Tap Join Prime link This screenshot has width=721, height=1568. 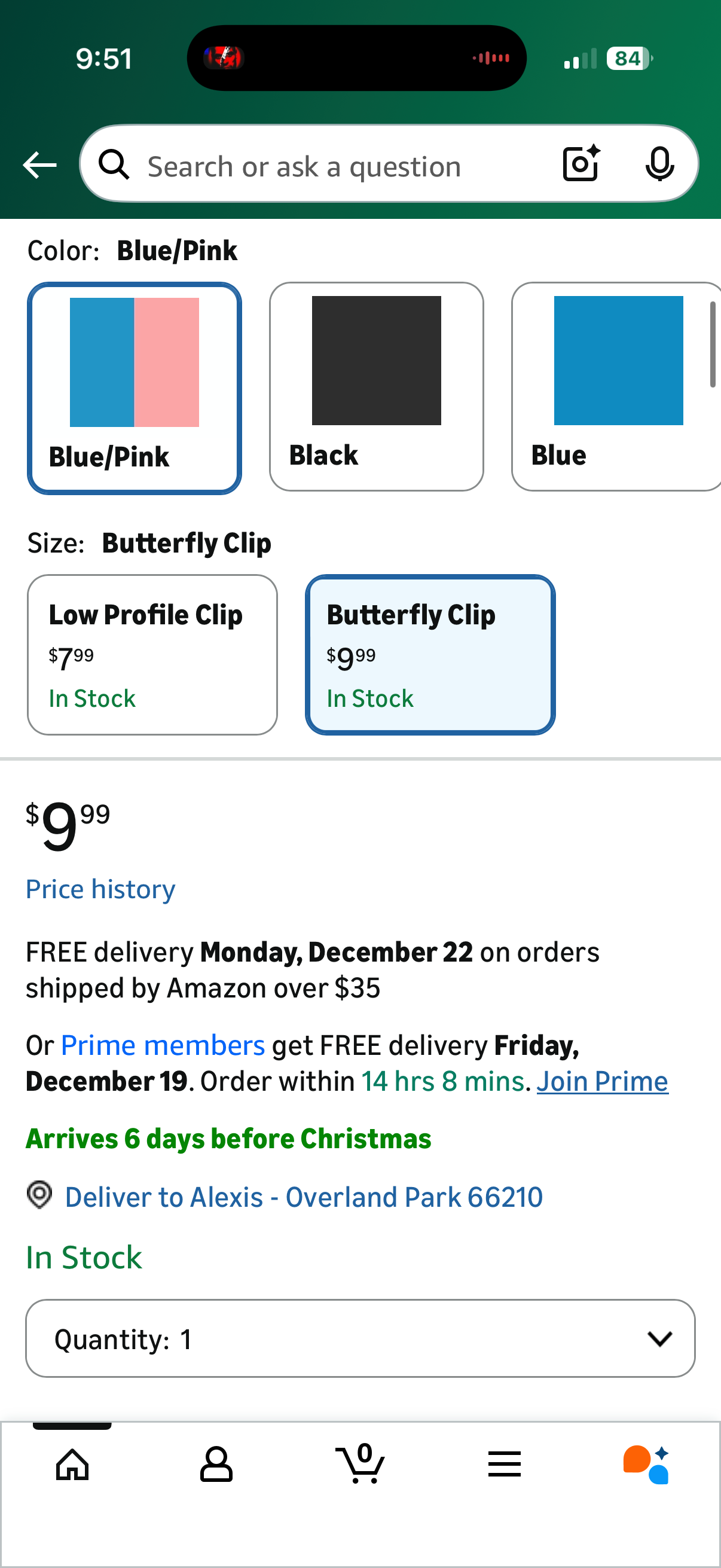602,1081
